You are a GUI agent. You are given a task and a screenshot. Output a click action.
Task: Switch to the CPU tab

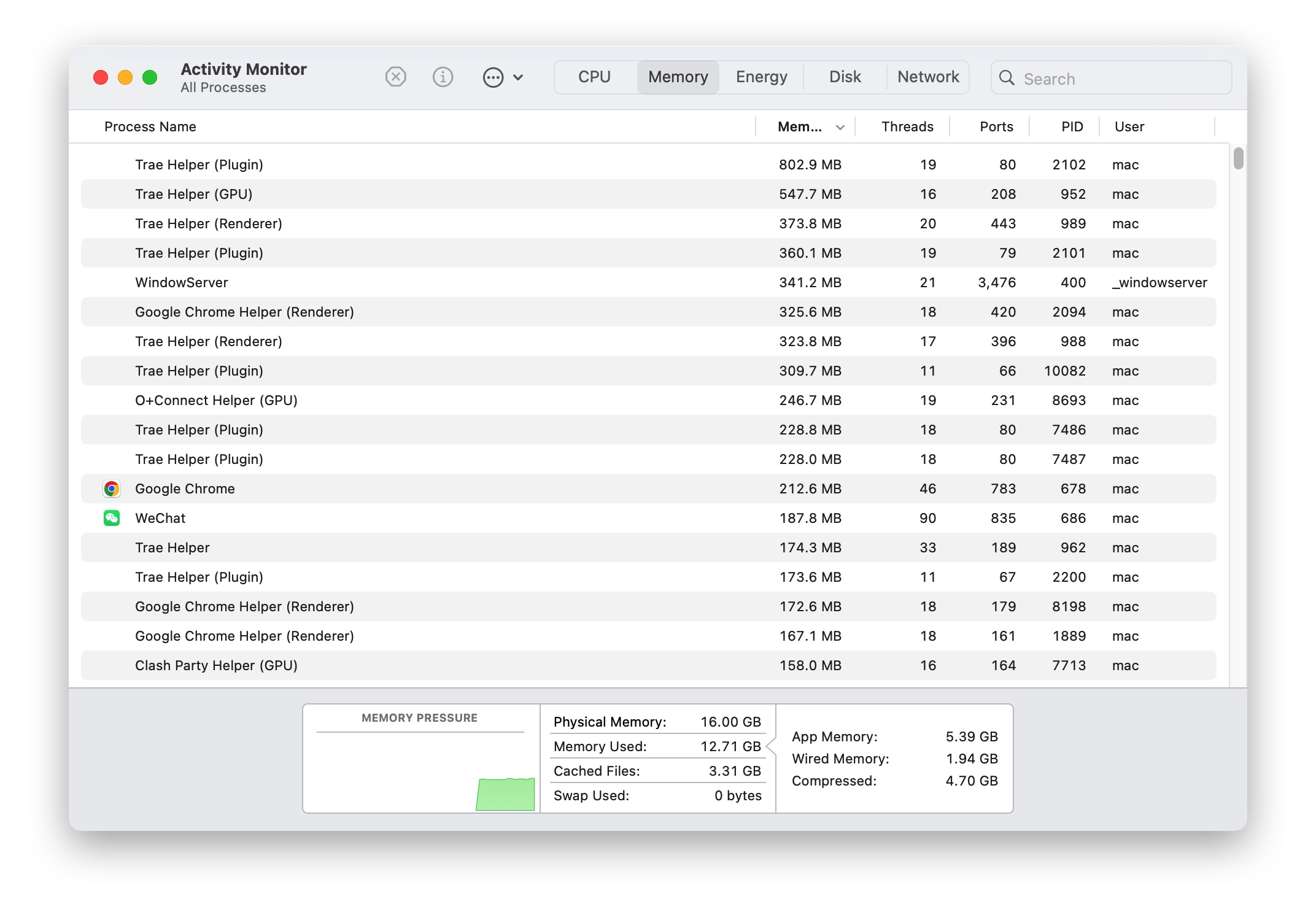[594, 77]
